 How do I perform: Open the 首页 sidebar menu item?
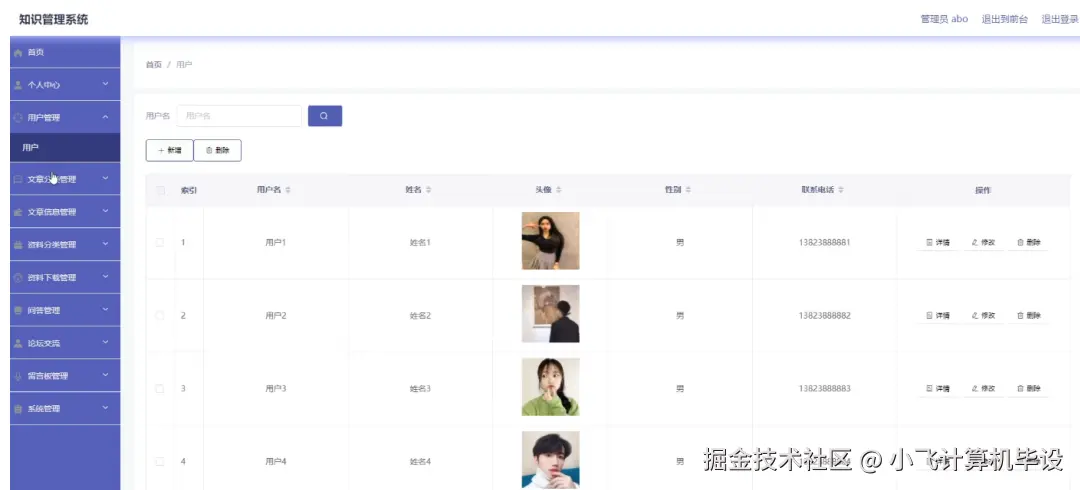pos(65,52)
